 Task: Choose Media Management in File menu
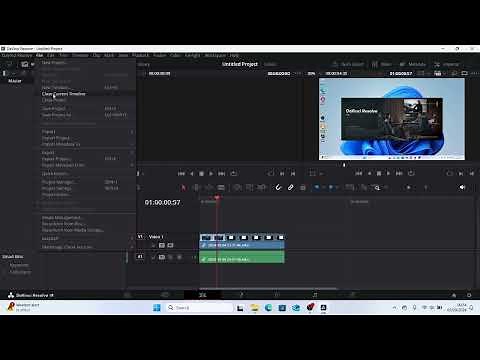(x=61, y=218)
